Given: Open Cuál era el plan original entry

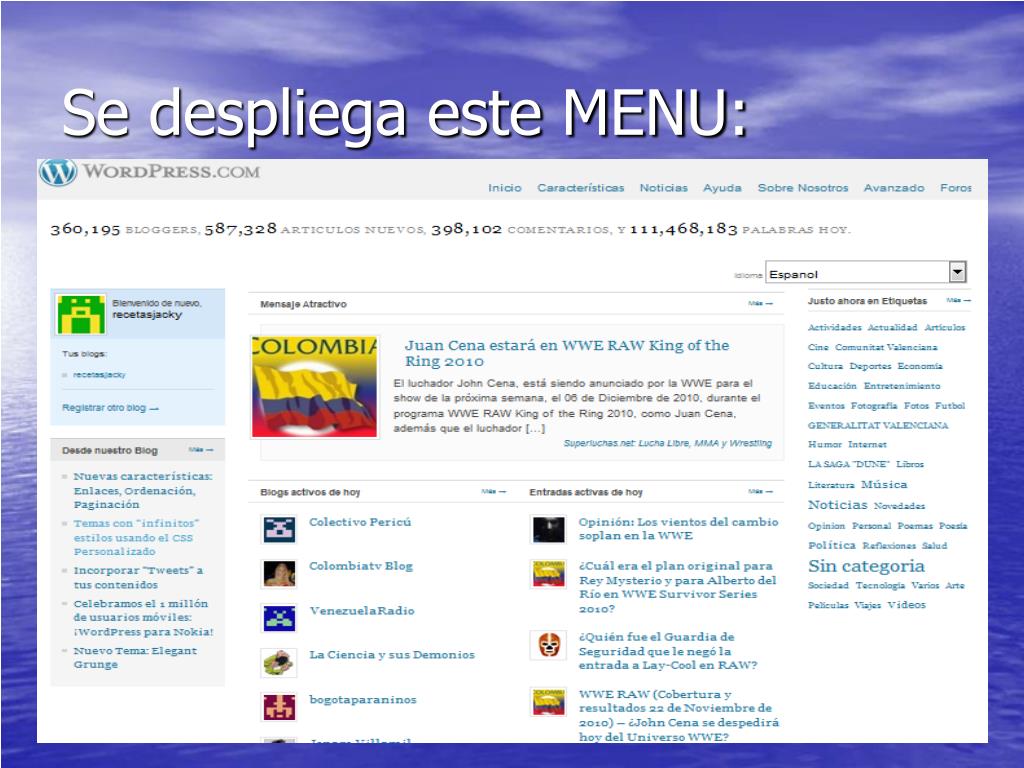Looking at the screenshot, I should (x=678, y=587).
